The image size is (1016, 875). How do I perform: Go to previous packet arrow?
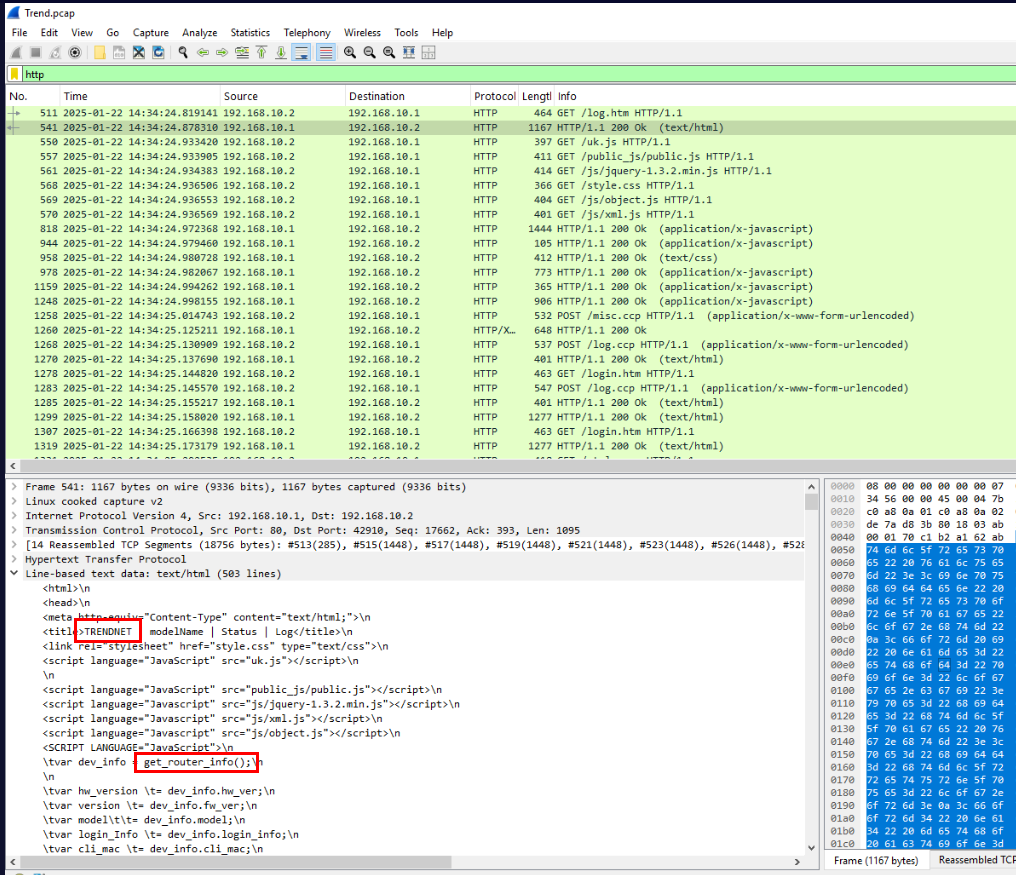[x=203, y=52]
